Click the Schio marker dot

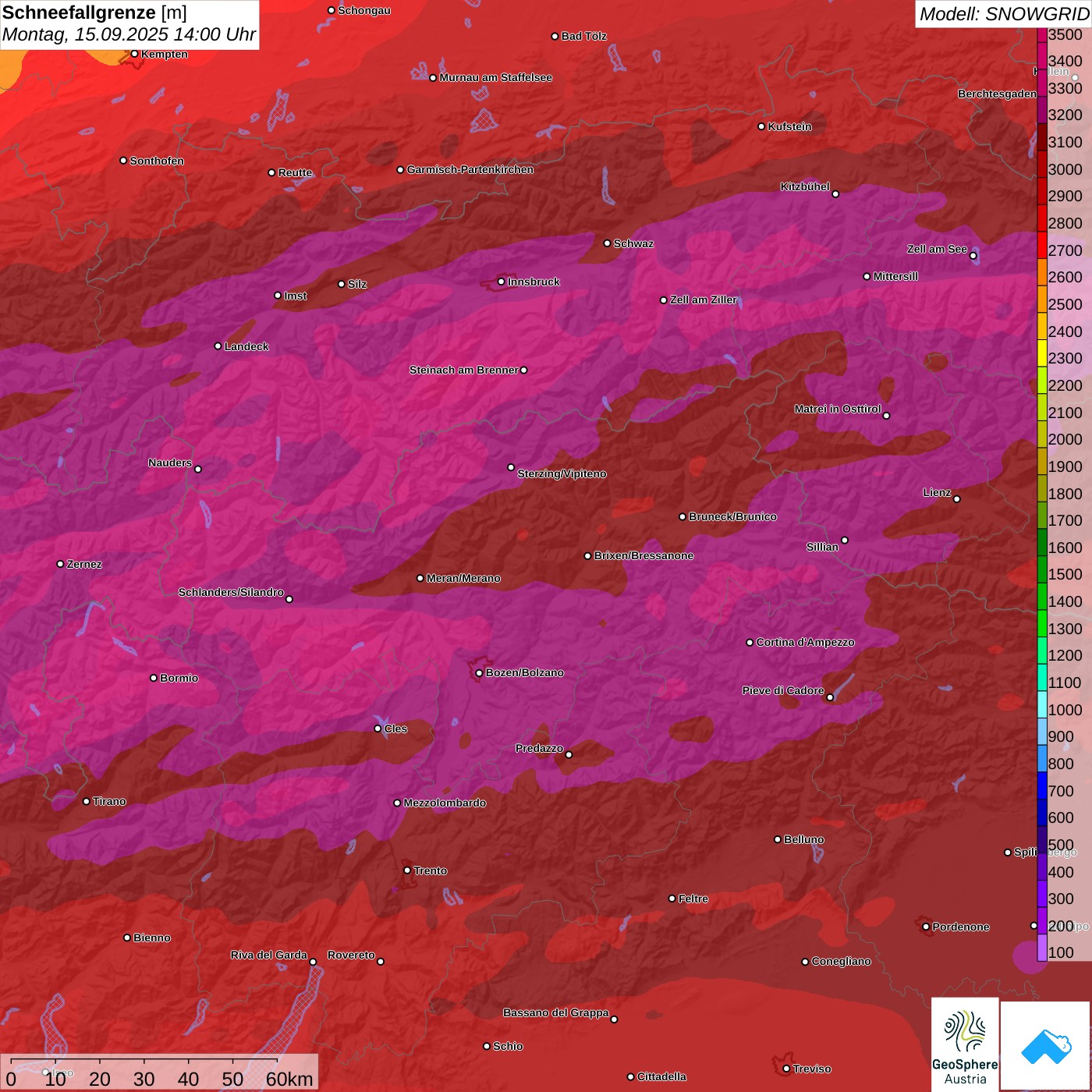click(x=487, y=1046)
